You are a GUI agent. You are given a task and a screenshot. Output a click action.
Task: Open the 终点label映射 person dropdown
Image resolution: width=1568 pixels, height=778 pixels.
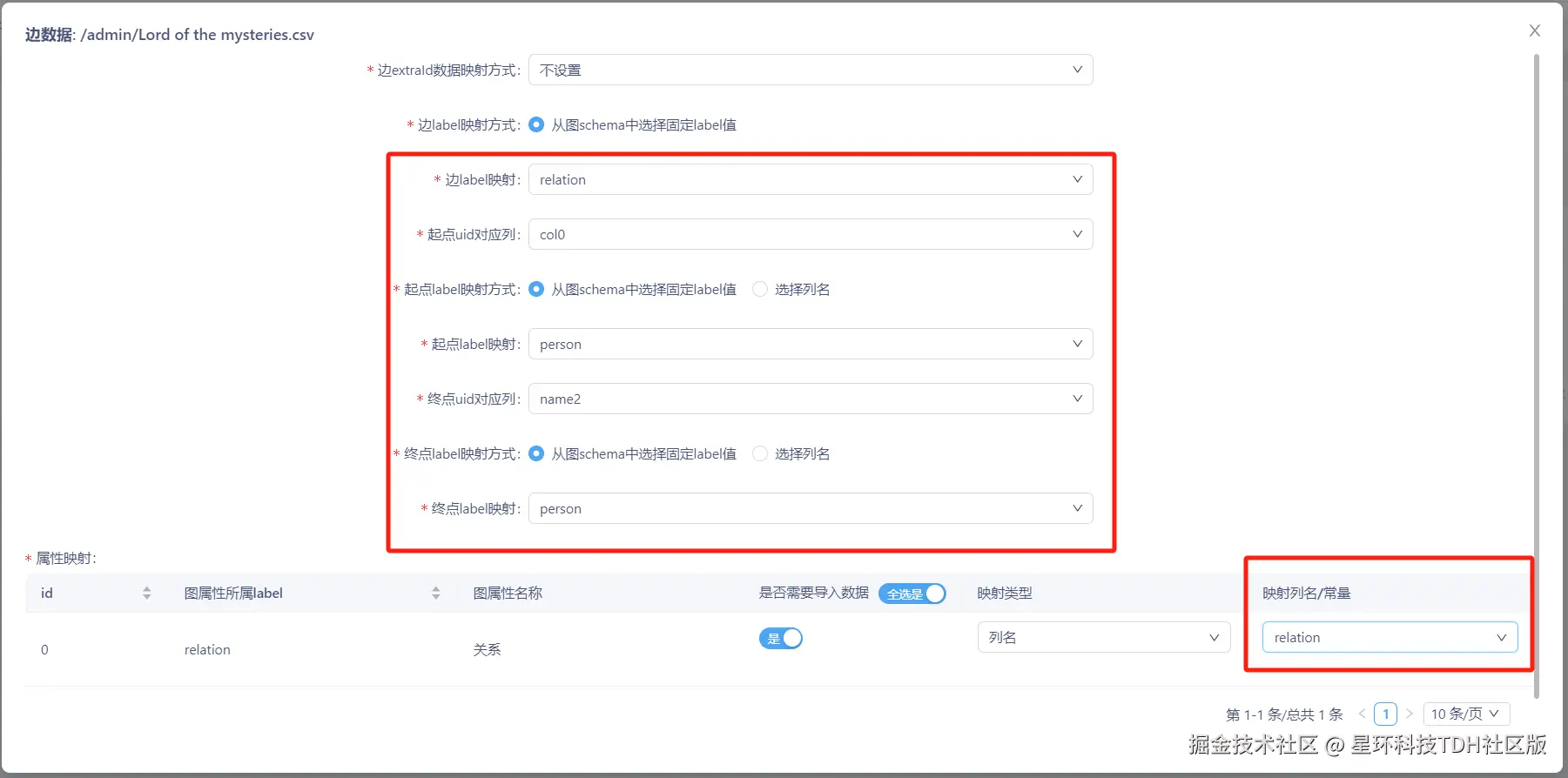tap(811, 508)
